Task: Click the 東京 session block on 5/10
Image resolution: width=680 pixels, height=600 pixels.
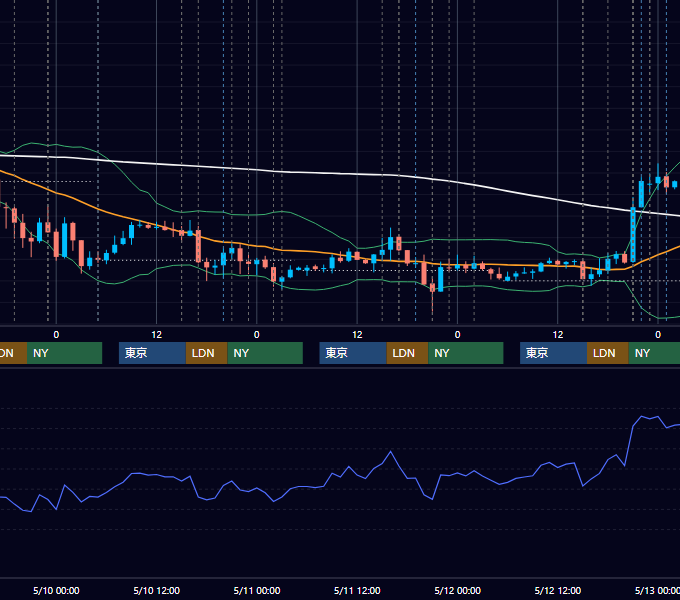Action: tap(152, 353)
